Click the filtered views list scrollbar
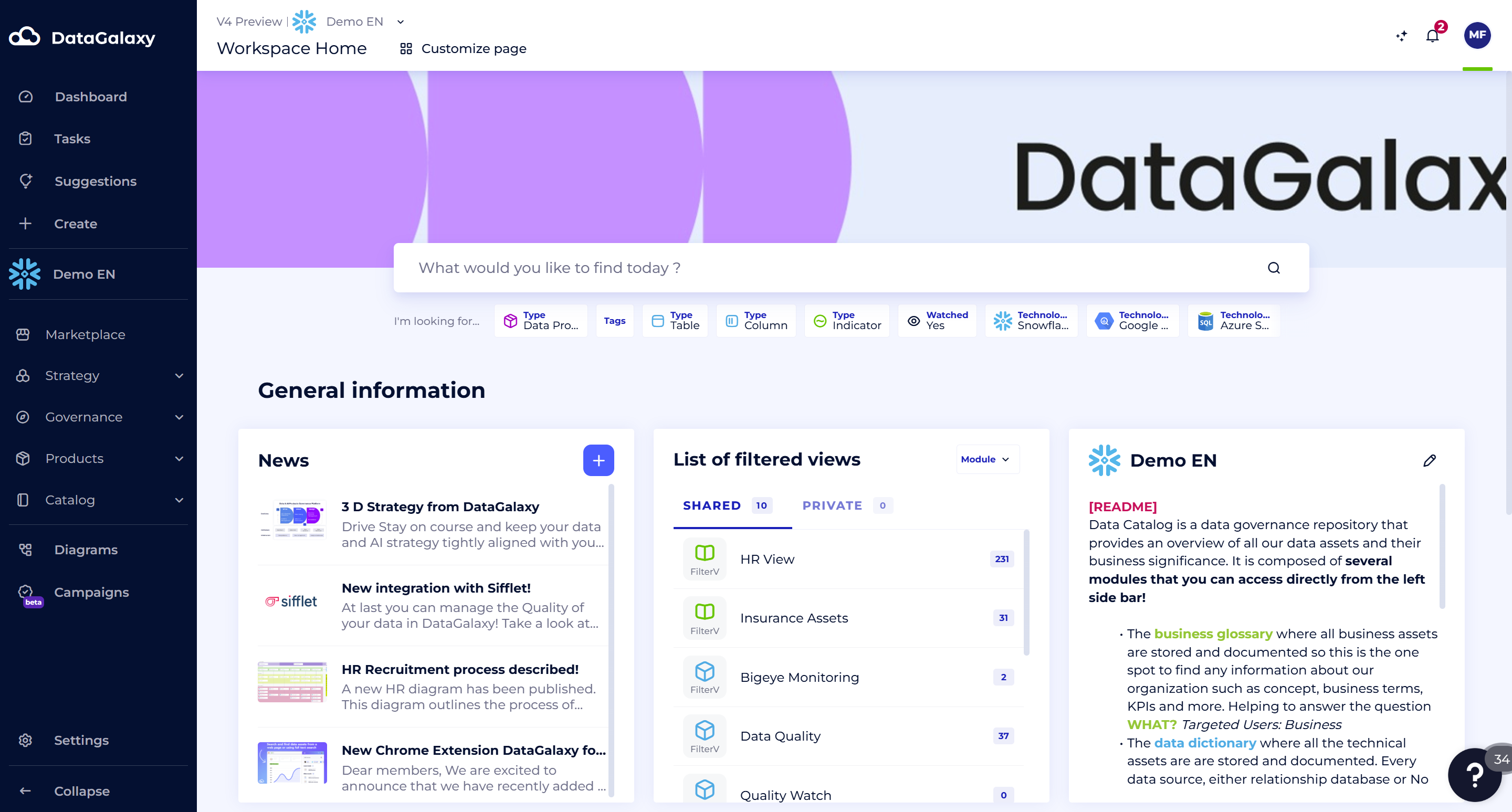Screen dimensions: 1512x812 (1026, 592)
